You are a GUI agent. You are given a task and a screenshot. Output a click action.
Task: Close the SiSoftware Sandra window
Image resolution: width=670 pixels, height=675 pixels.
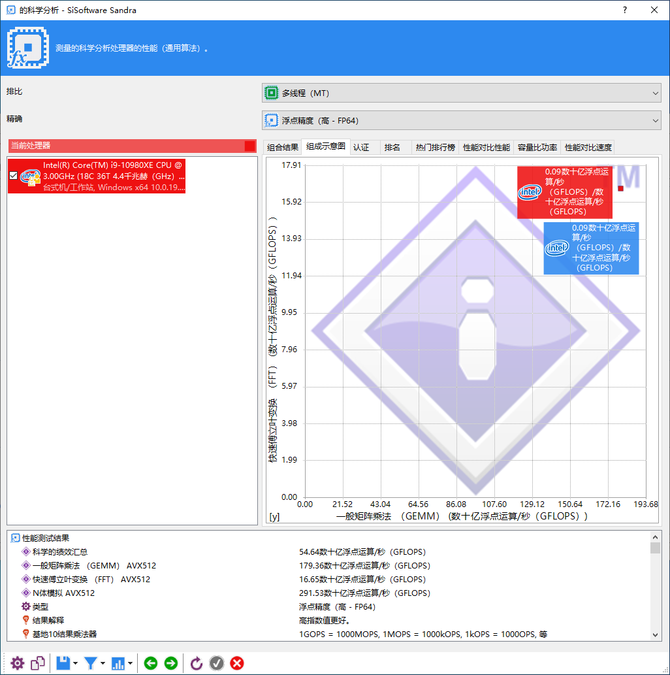(654, 10)
